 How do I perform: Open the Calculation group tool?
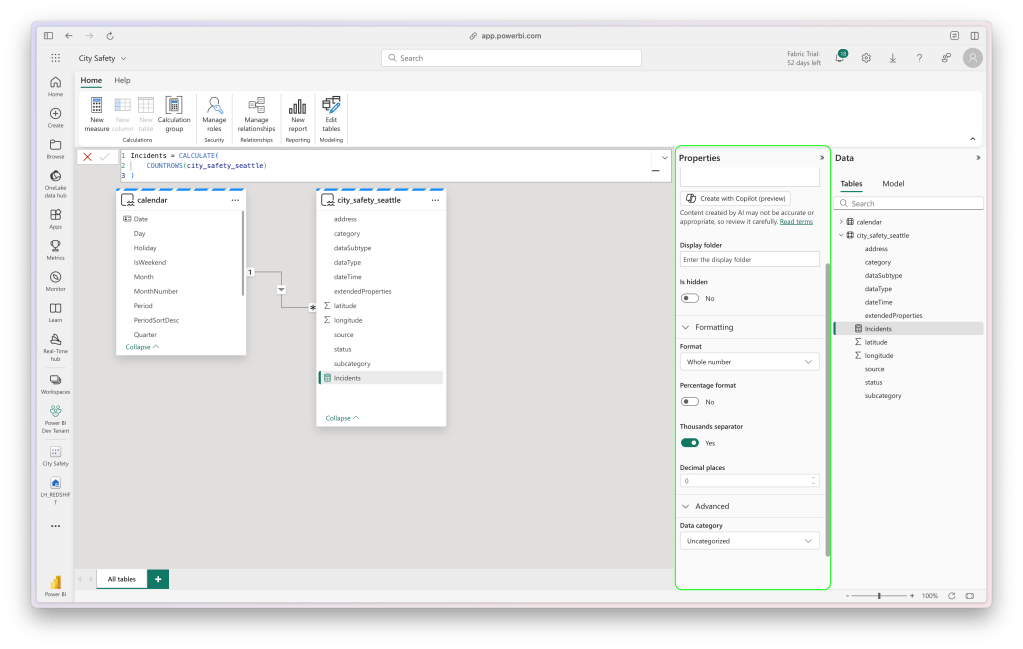(174, 114)
